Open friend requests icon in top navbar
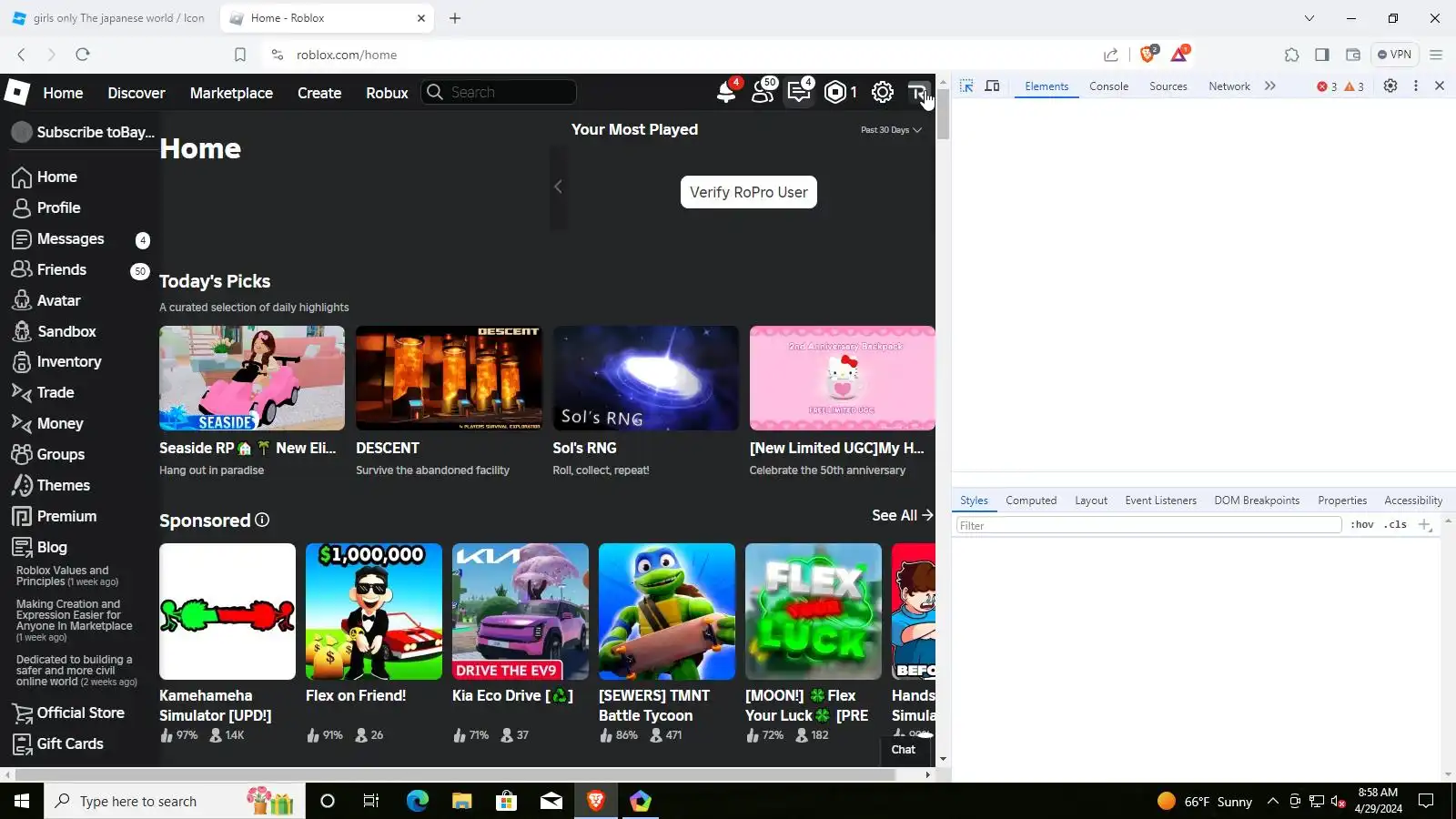 [x=763, y=92]
